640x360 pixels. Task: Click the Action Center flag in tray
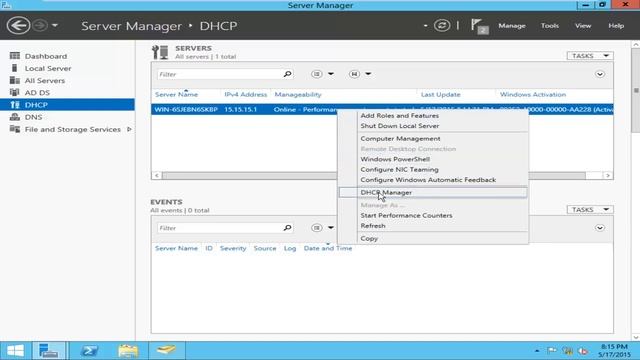click(552, 351)
